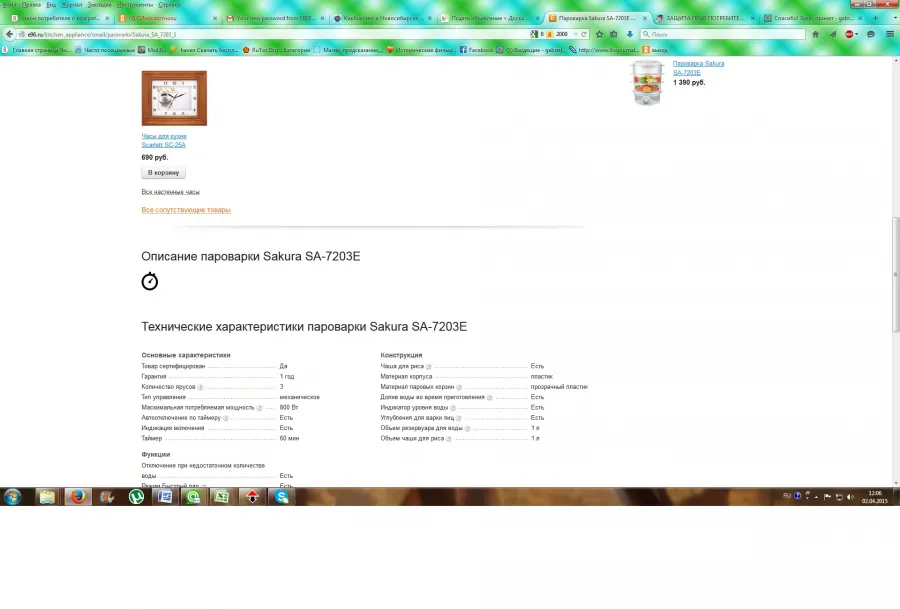Open the address bar history dropdown arrow
The height and width of the screenshot is (609, 900).
[576, 34]
